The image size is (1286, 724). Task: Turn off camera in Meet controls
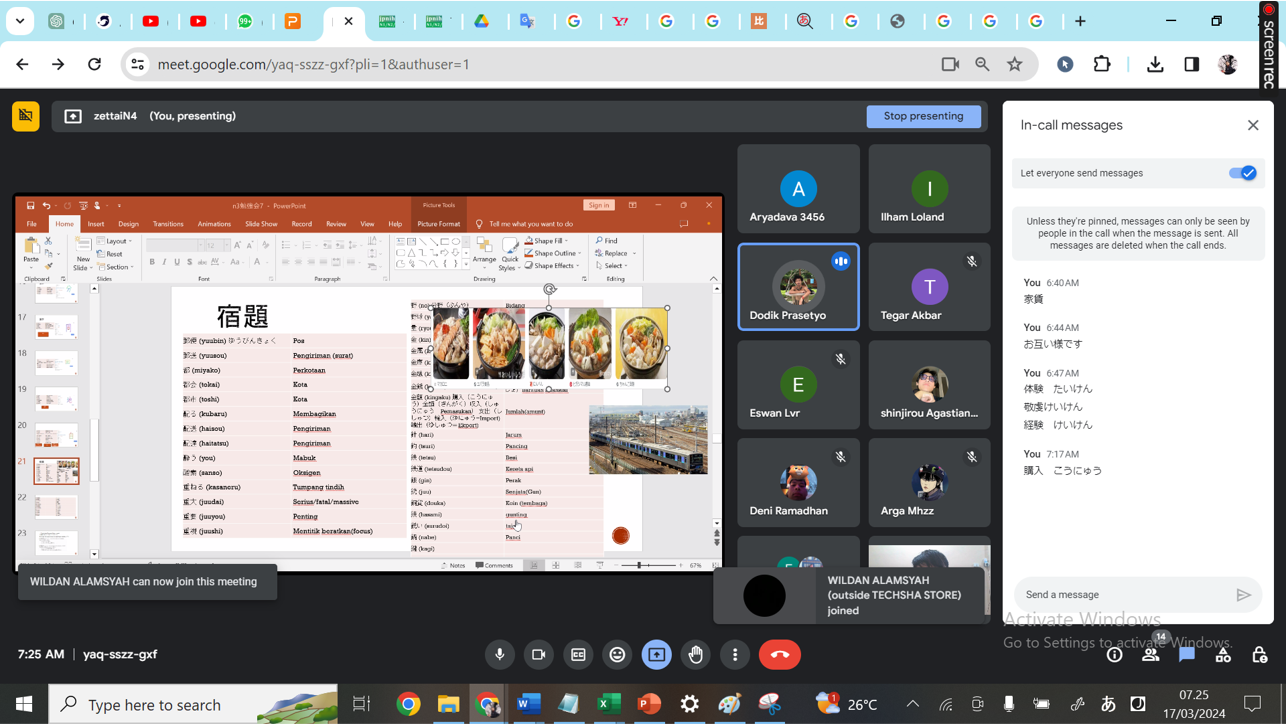(539, 654)
